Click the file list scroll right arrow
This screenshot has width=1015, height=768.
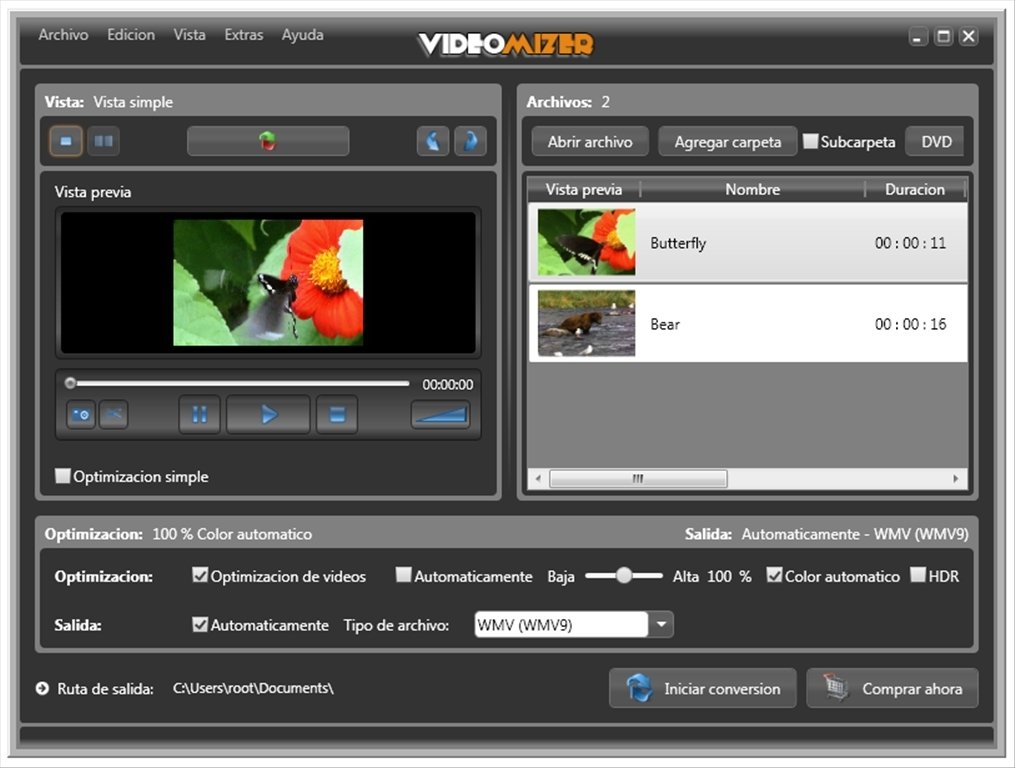coord(955,479)
